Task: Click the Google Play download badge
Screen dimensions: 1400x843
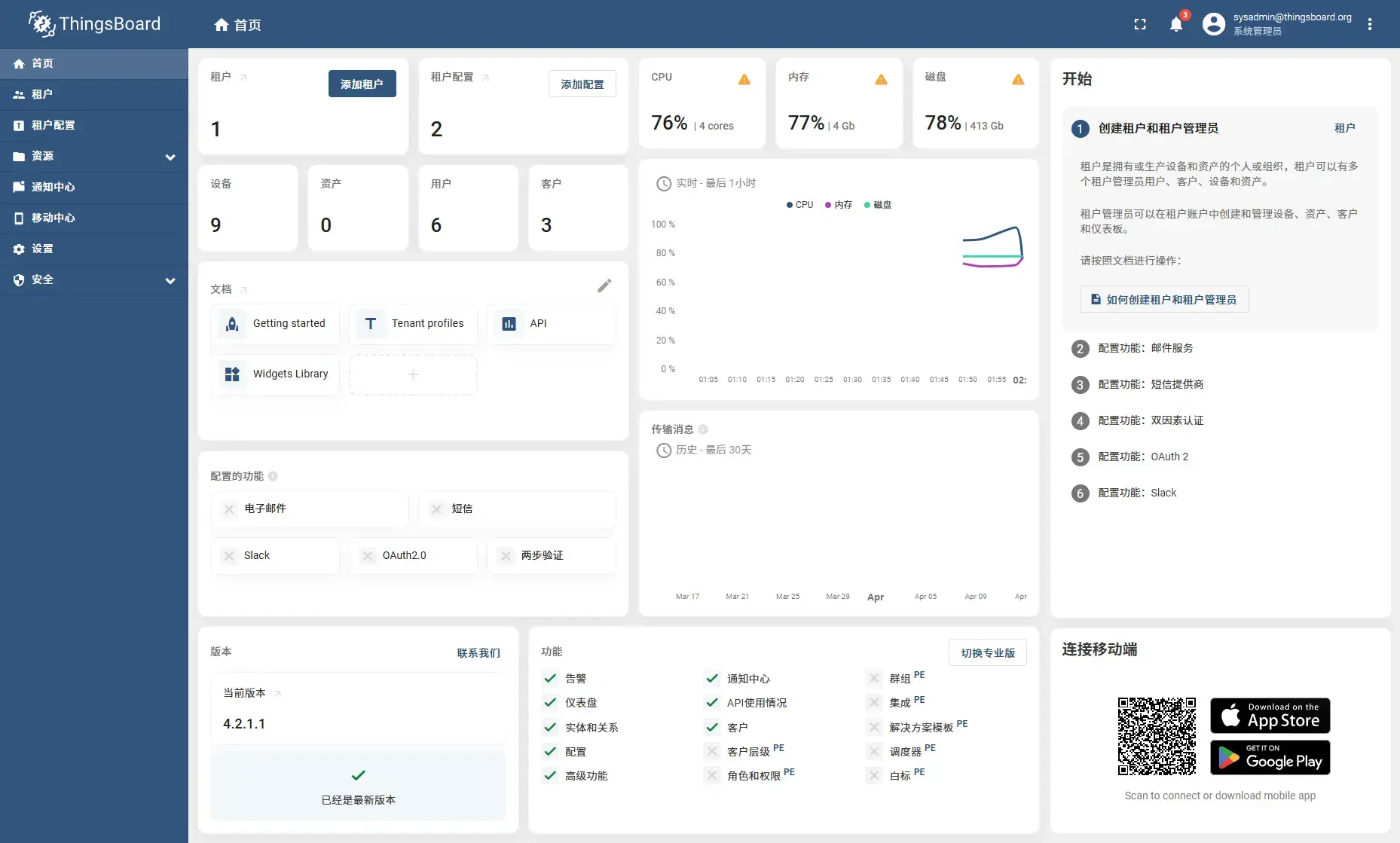Action: [x=1270, y=757]
